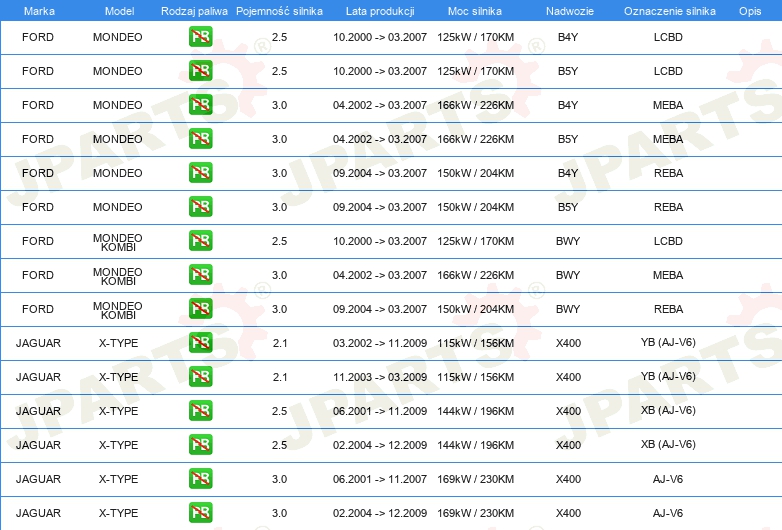Click the Model column header
Screen dimensions: 782x530
[119, 11]
